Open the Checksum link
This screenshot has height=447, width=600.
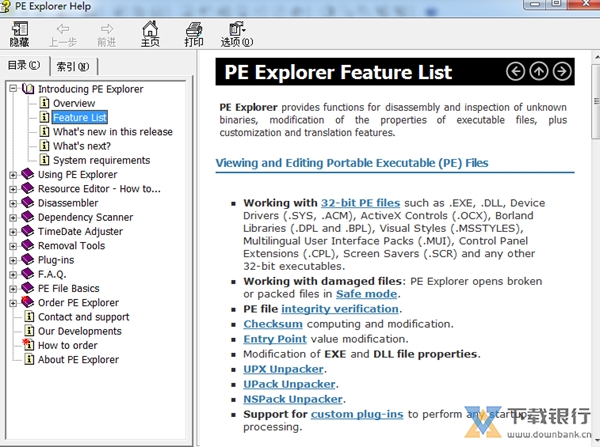273,324
